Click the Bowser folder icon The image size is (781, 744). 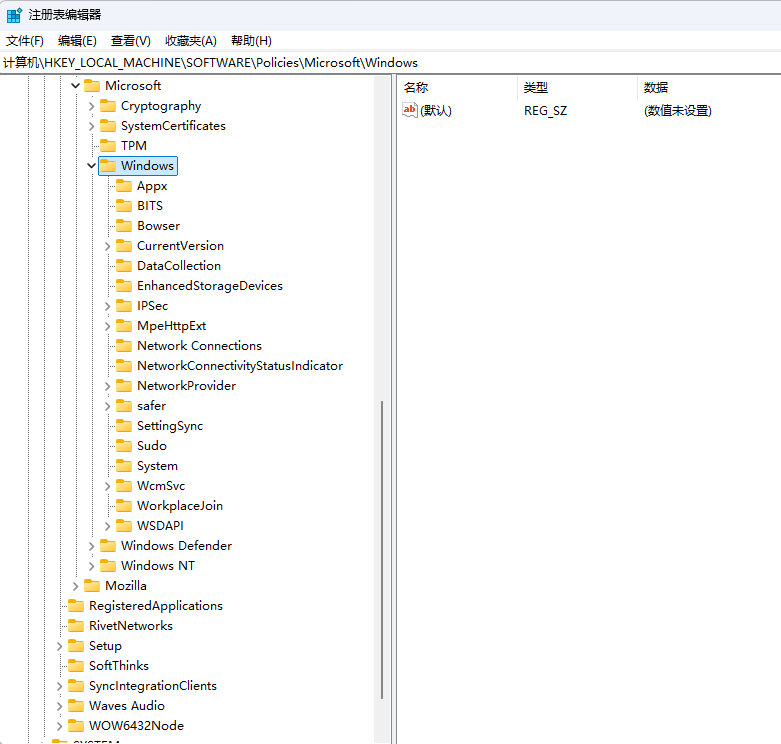[x=124, y=226]
